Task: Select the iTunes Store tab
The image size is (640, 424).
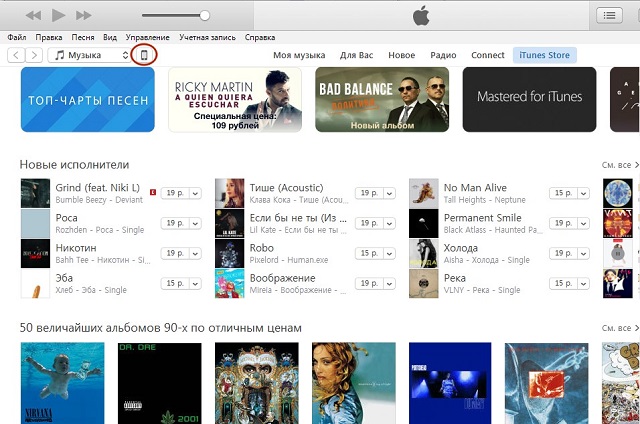Action: click(544, 55)
